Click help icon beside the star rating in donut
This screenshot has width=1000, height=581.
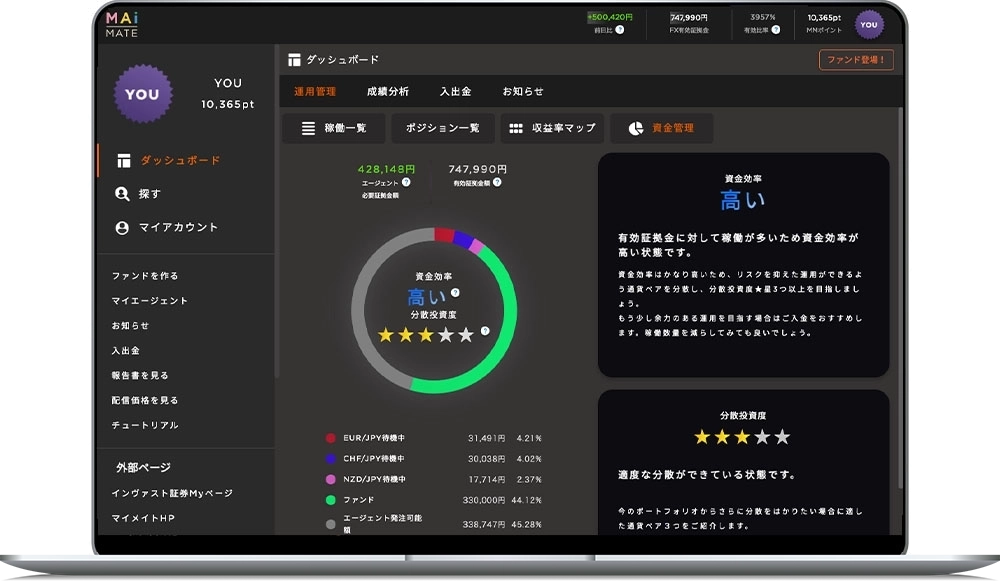coord(485,331)
